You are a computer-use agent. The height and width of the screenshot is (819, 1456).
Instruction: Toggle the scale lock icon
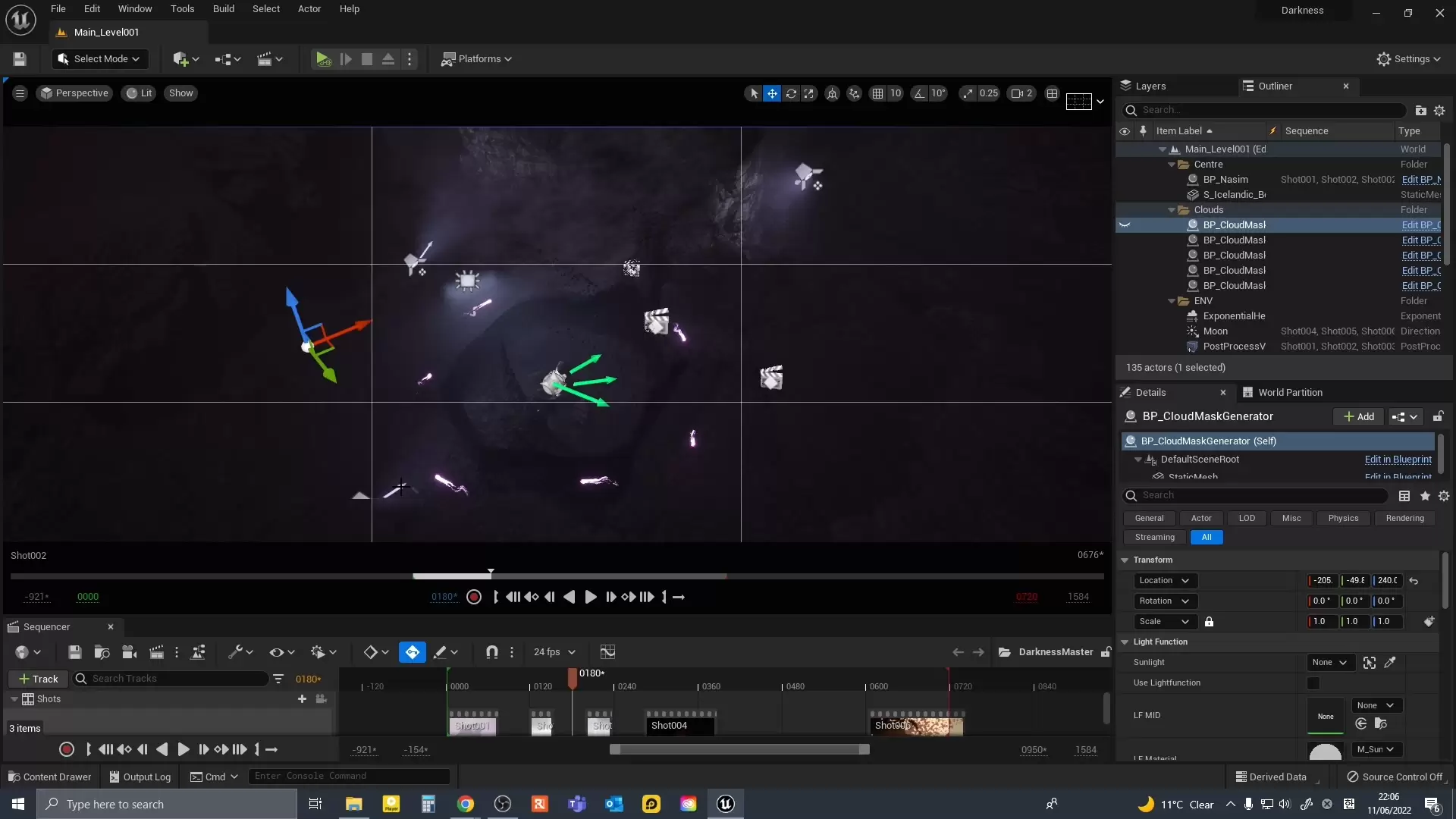coord(1209,622)
